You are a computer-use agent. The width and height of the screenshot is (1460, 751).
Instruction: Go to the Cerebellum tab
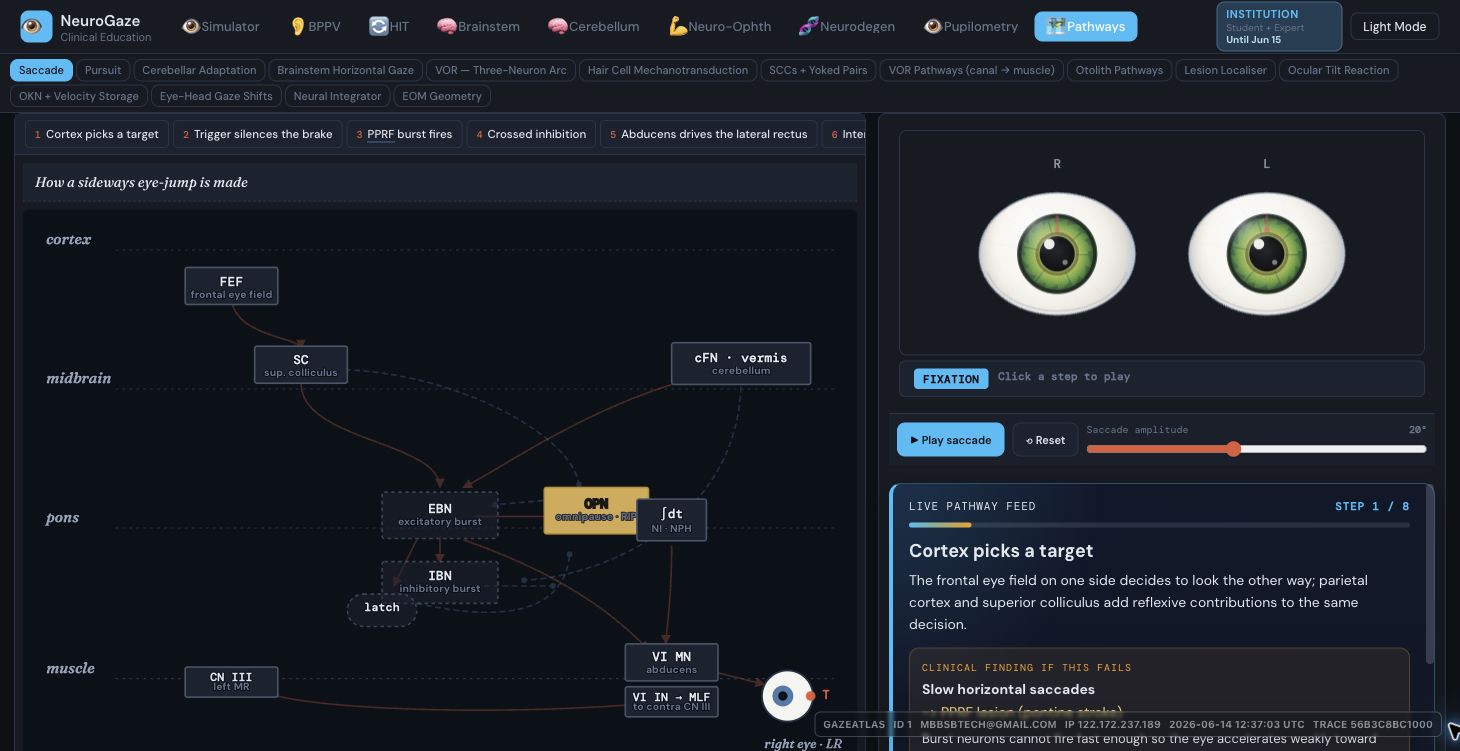(x=593, y=27)
